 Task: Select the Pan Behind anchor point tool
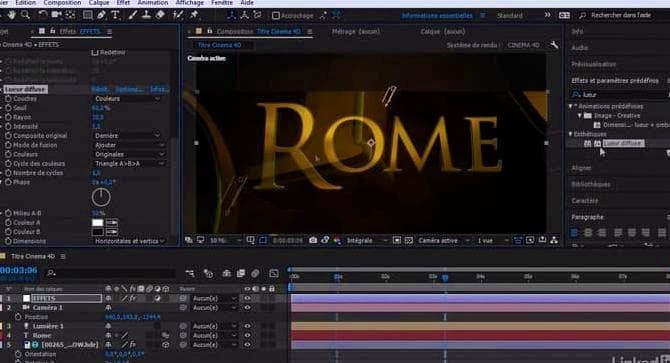pyautogui.click(x=71, y=15)
